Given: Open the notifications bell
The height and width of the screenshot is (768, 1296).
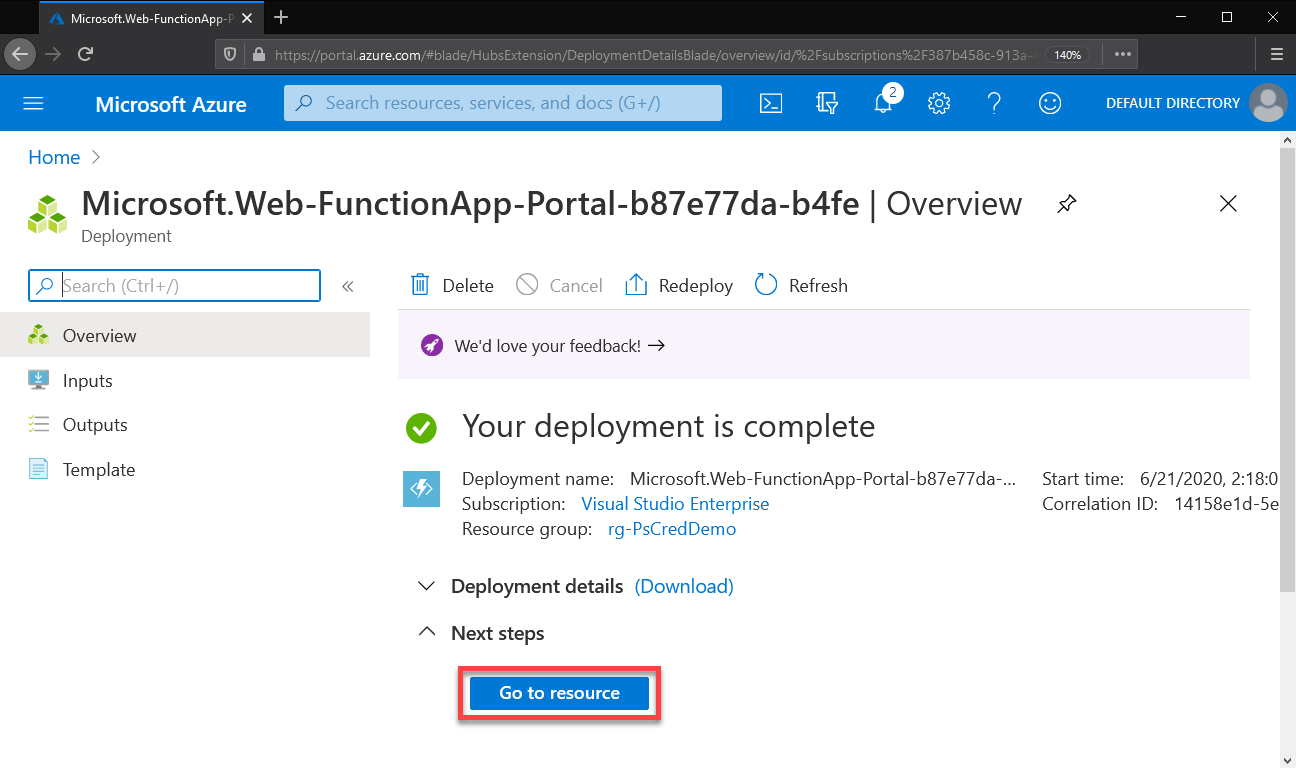Looking at the screenshot, I should tap(883, 103).
